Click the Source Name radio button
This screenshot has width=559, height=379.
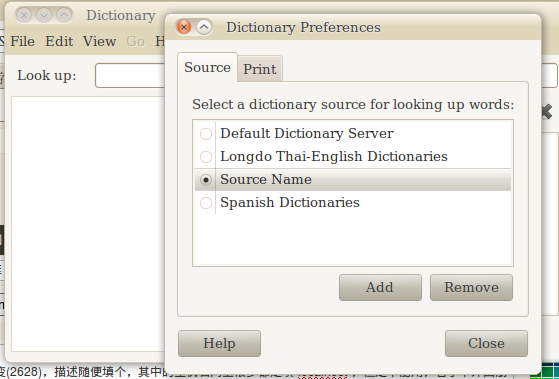206,180
